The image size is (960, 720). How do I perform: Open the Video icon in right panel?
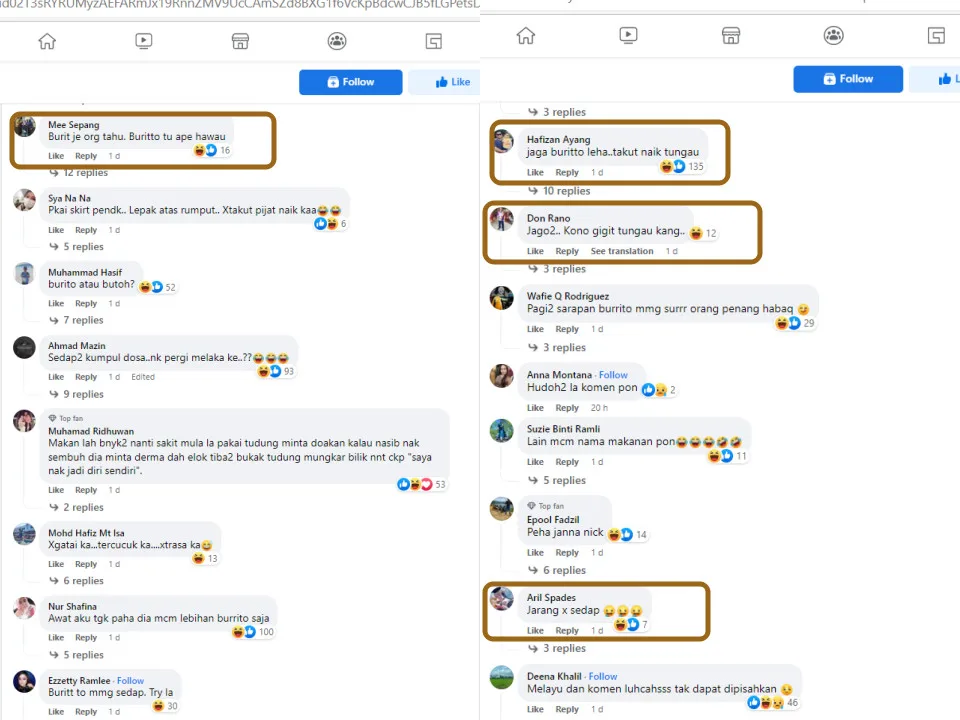pyautogui.click(x=628, y=36)
